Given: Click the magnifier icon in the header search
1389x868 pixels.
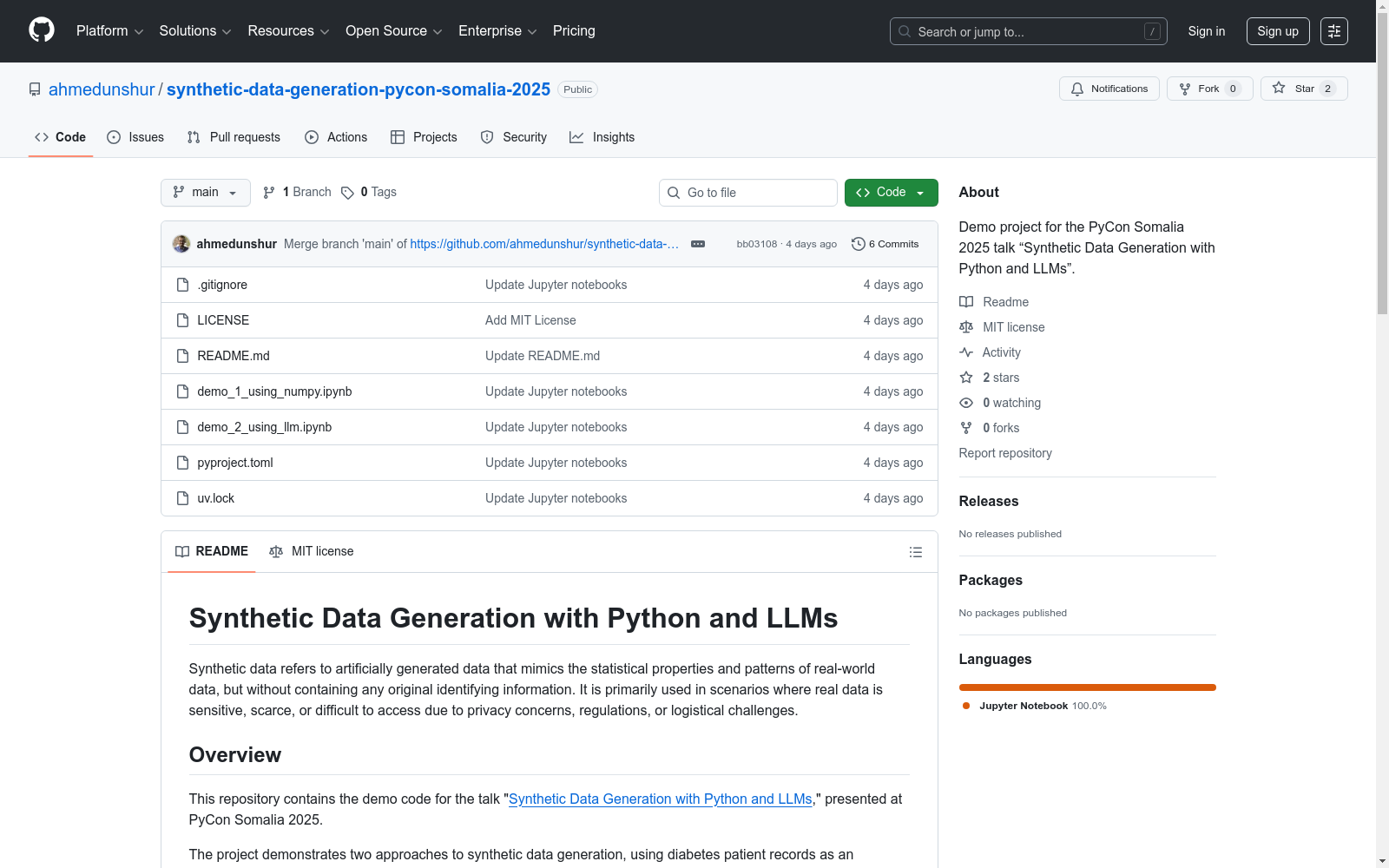Looking at the screenshot, I should [x=905, y=31].
